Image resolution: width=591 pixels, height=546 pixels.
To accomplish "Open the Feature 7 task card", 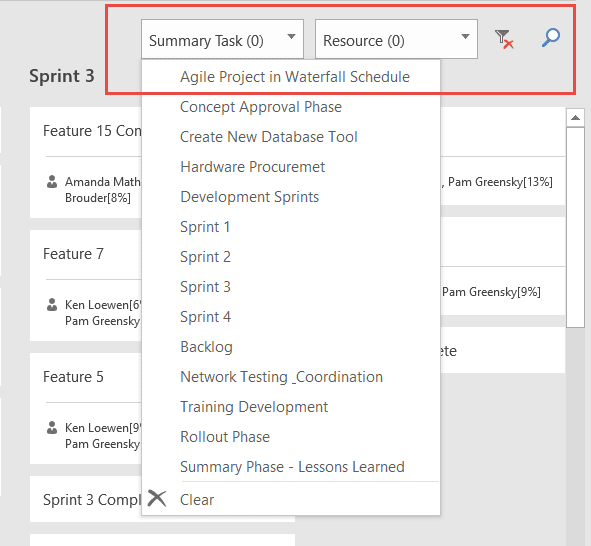I will [x=86, y=286].
